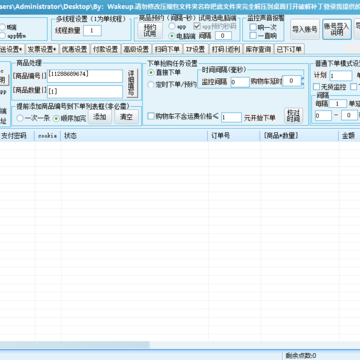Tick the 一直响 alarm checkbox
360x360 pixels.
coord(253,36)
